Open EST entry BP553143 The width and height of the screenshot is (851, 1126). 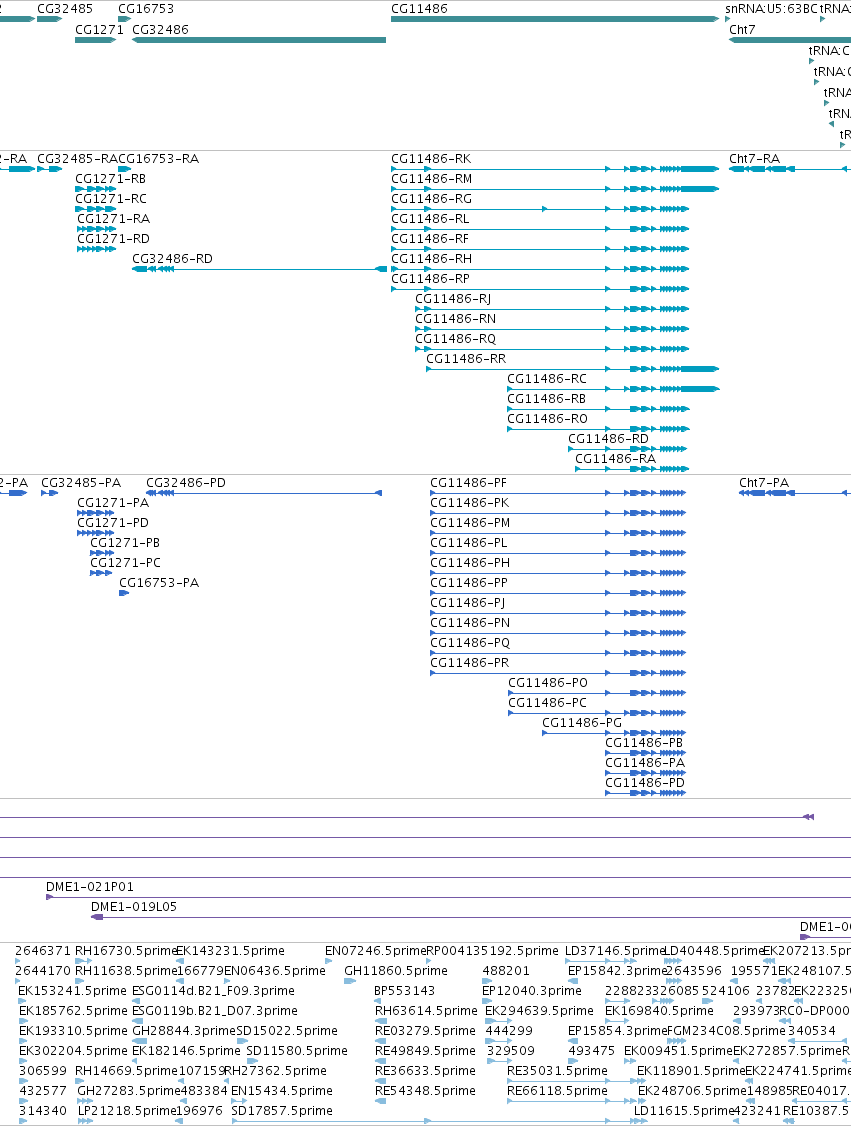tap(404, 992)
